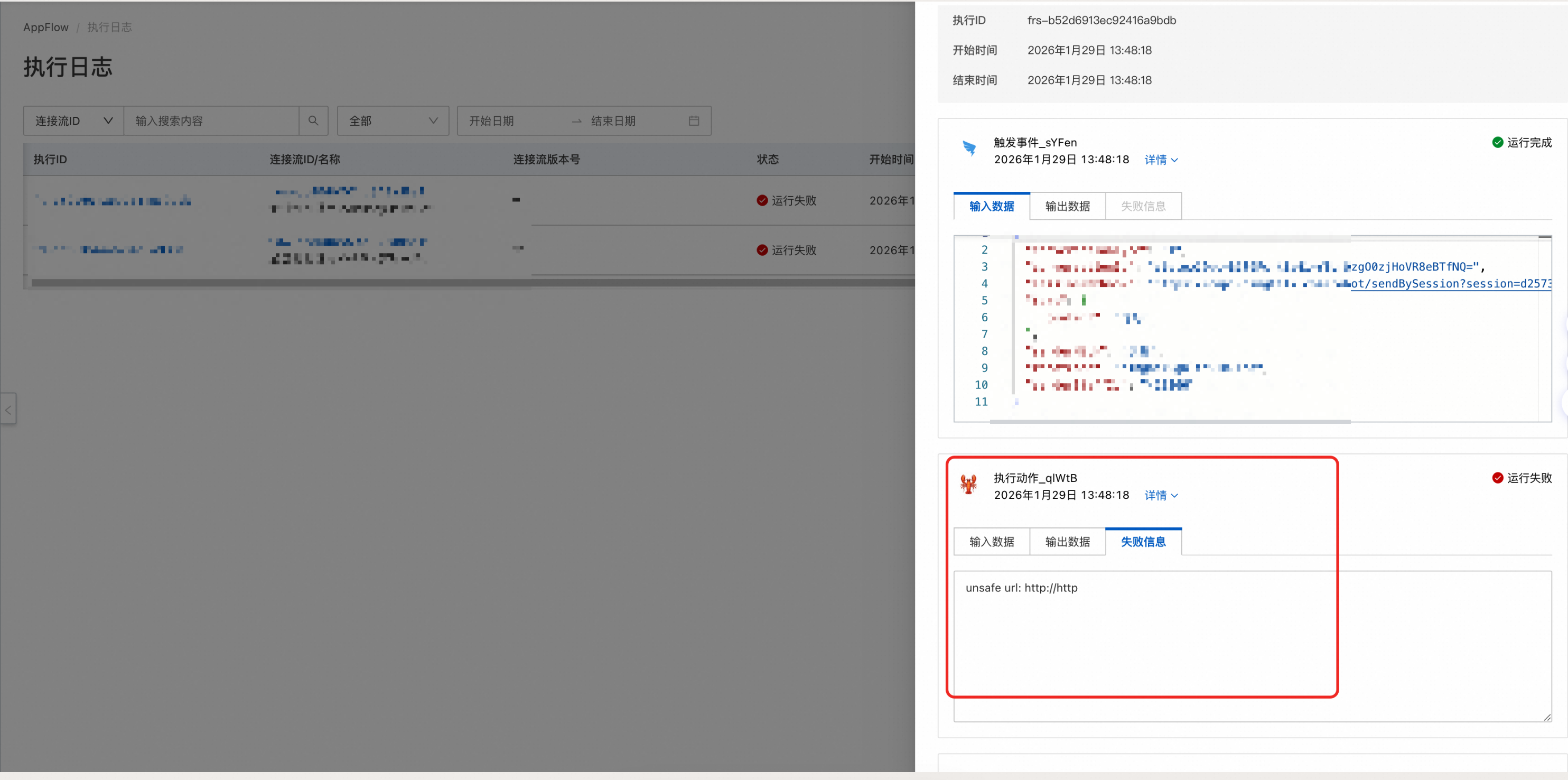The height and width of the screenshot is (780, 1568).
Task: Click the search magnifier icon
Action: coord(313,120)
